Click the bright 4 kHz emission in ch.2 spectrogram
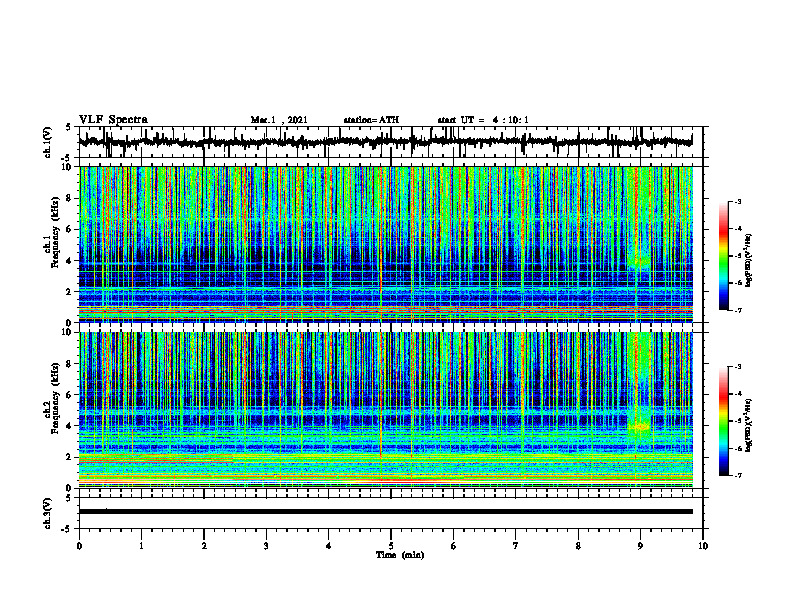This screenshot has height=612, width=792. point(639,427)
